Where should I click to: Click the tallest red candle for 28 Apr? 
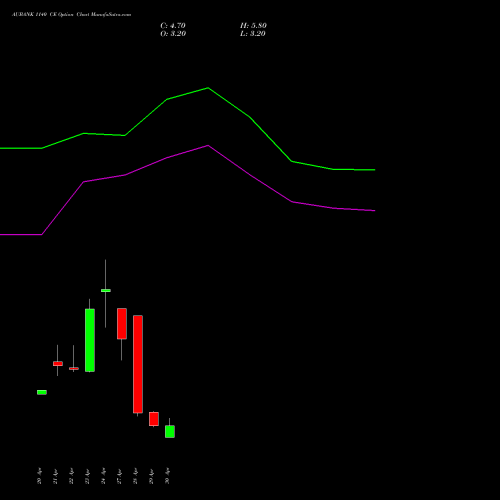[138, 364]
